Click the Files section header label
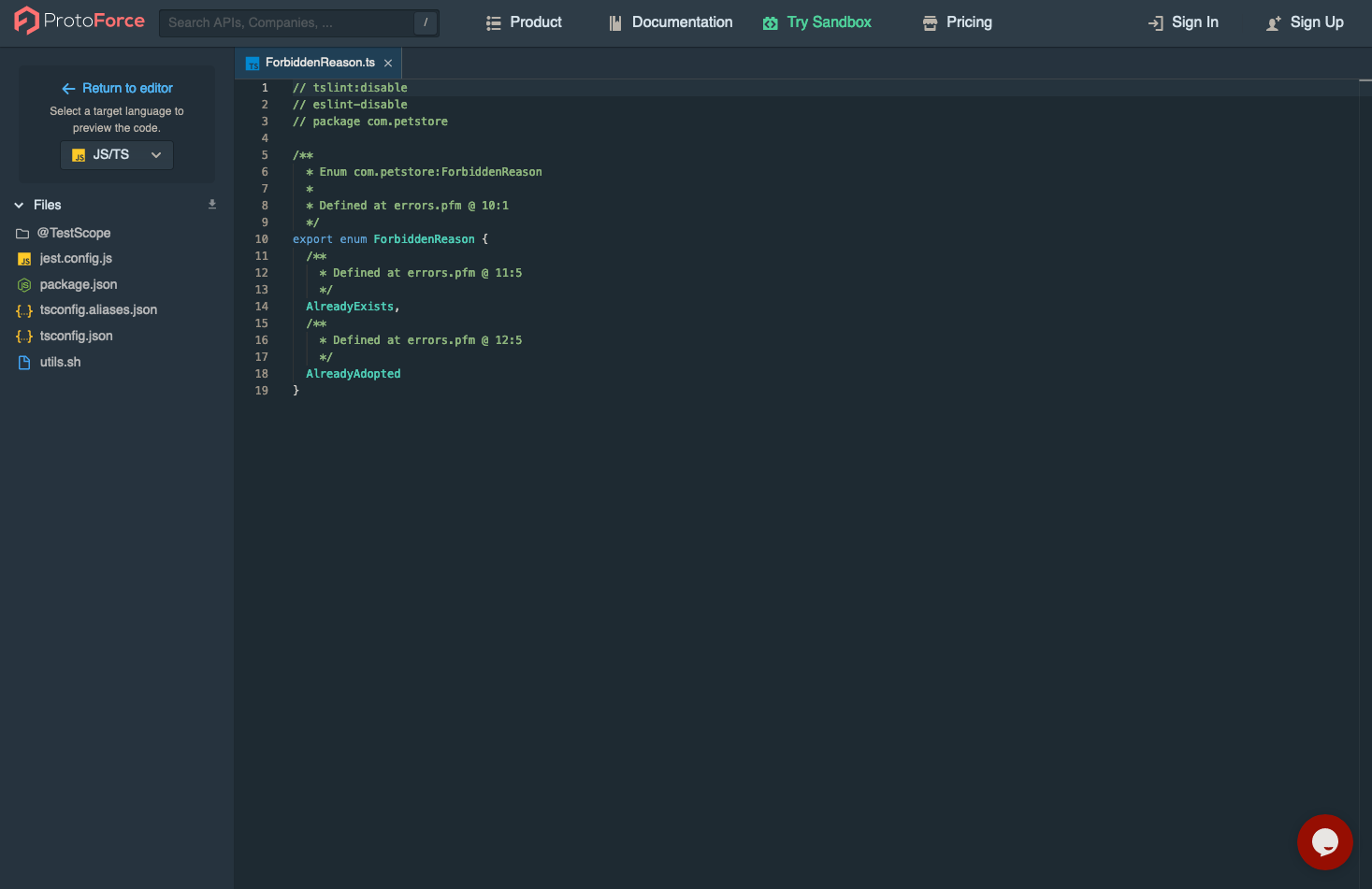The height and width of the screenshot is (889, 1372). (48, 205)
